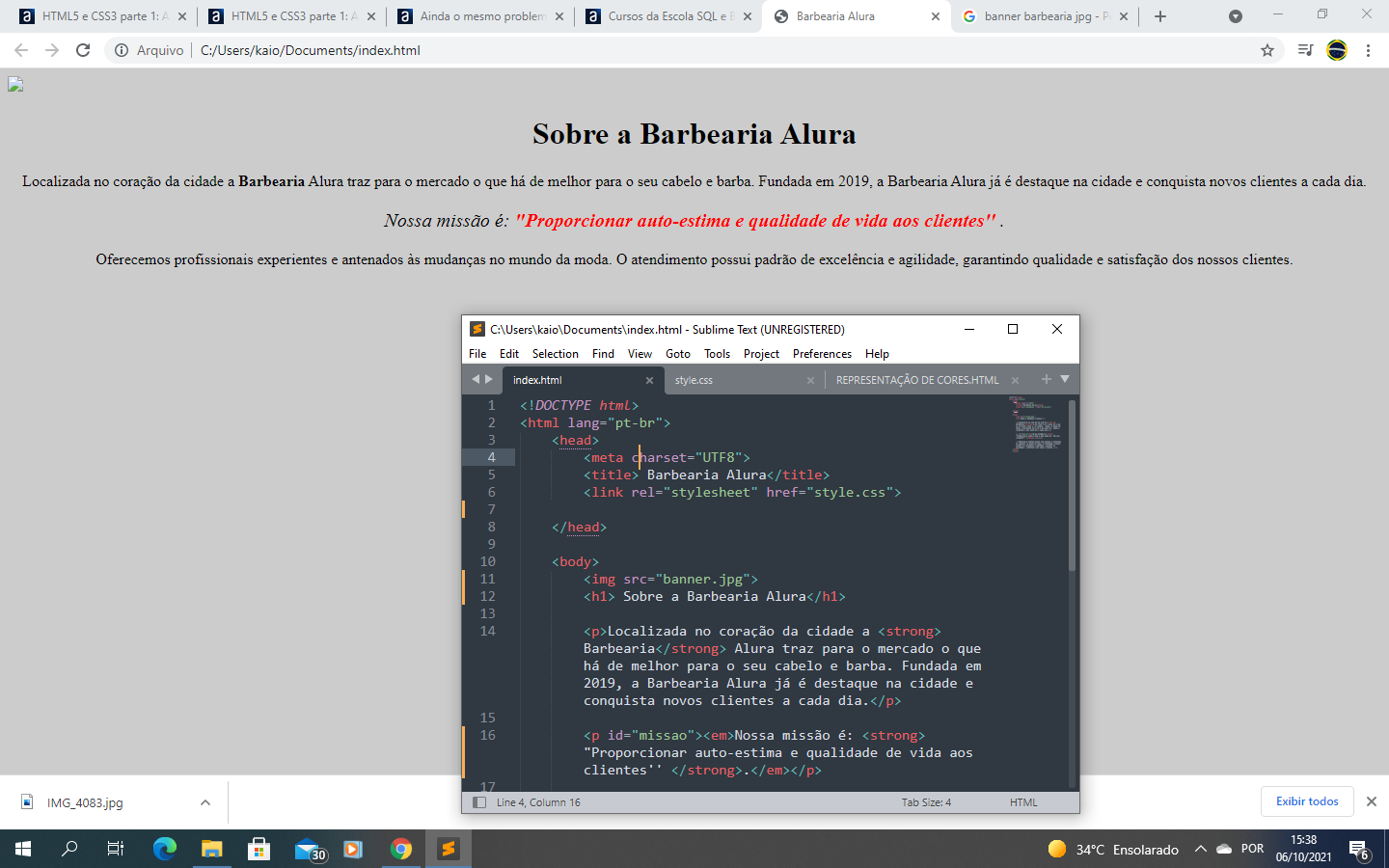The height and width of the screenshot is (868, 1389).
Task: Click Sublime vertical scrollbar
Action: (1072, 486)
